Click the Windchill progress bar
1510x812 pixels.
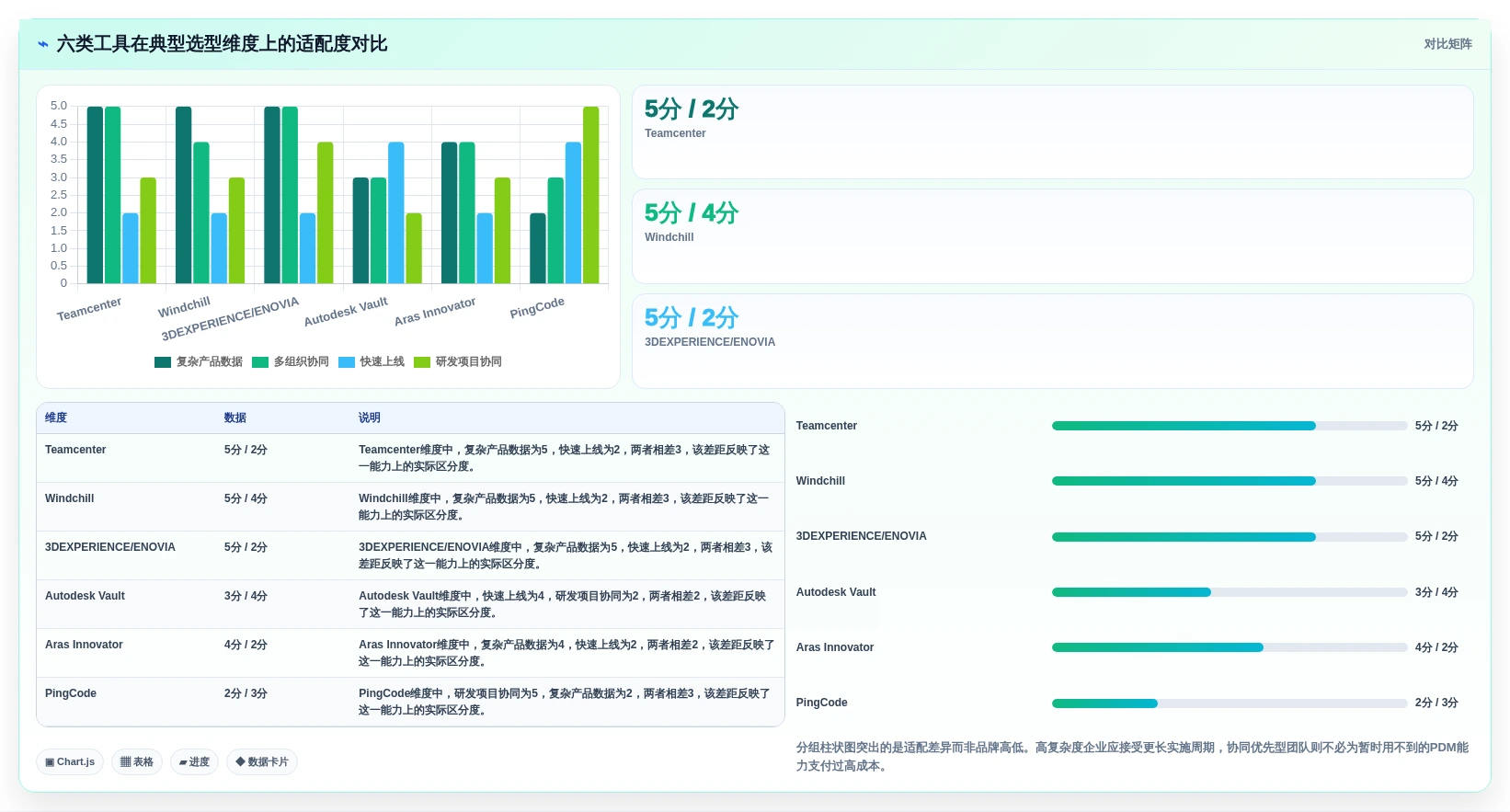pos(1230,481)
